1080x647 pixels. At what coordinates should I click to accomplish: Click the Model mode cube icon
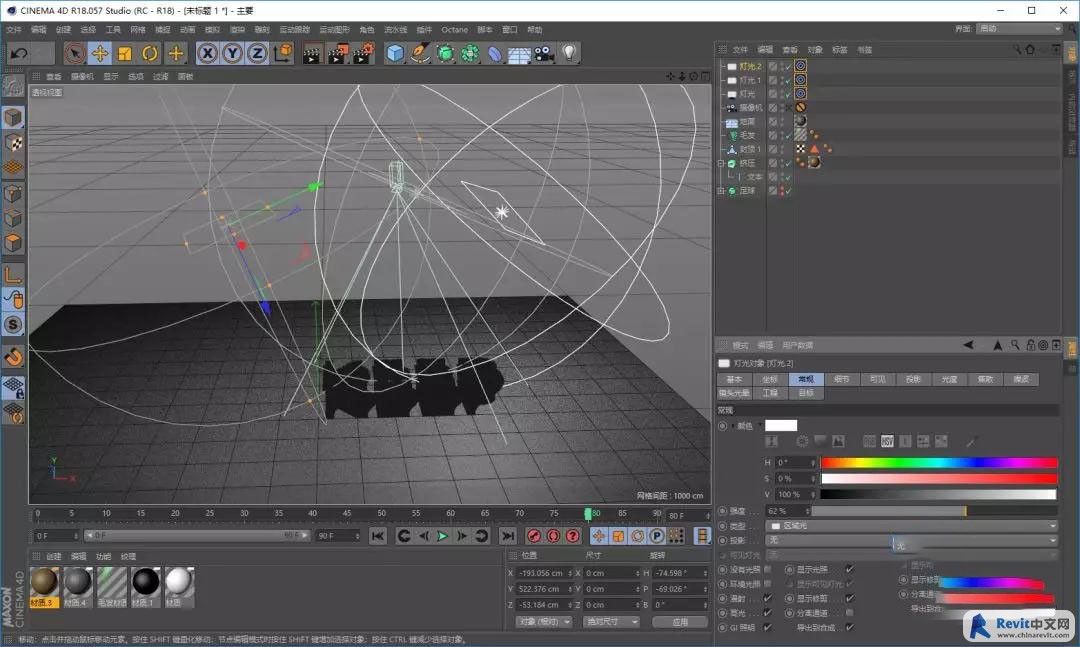click(13, 118)
